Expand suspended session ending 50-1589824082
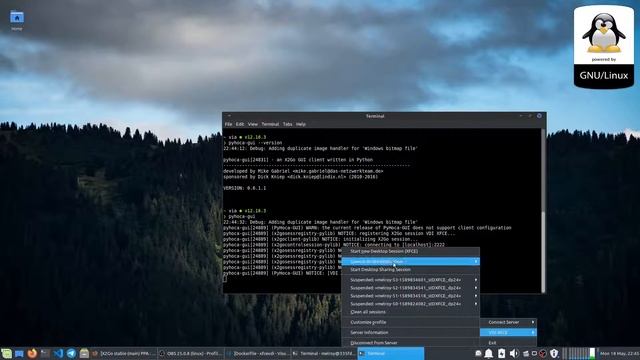This screenshot has width=640, height=360. click(410, 304)
